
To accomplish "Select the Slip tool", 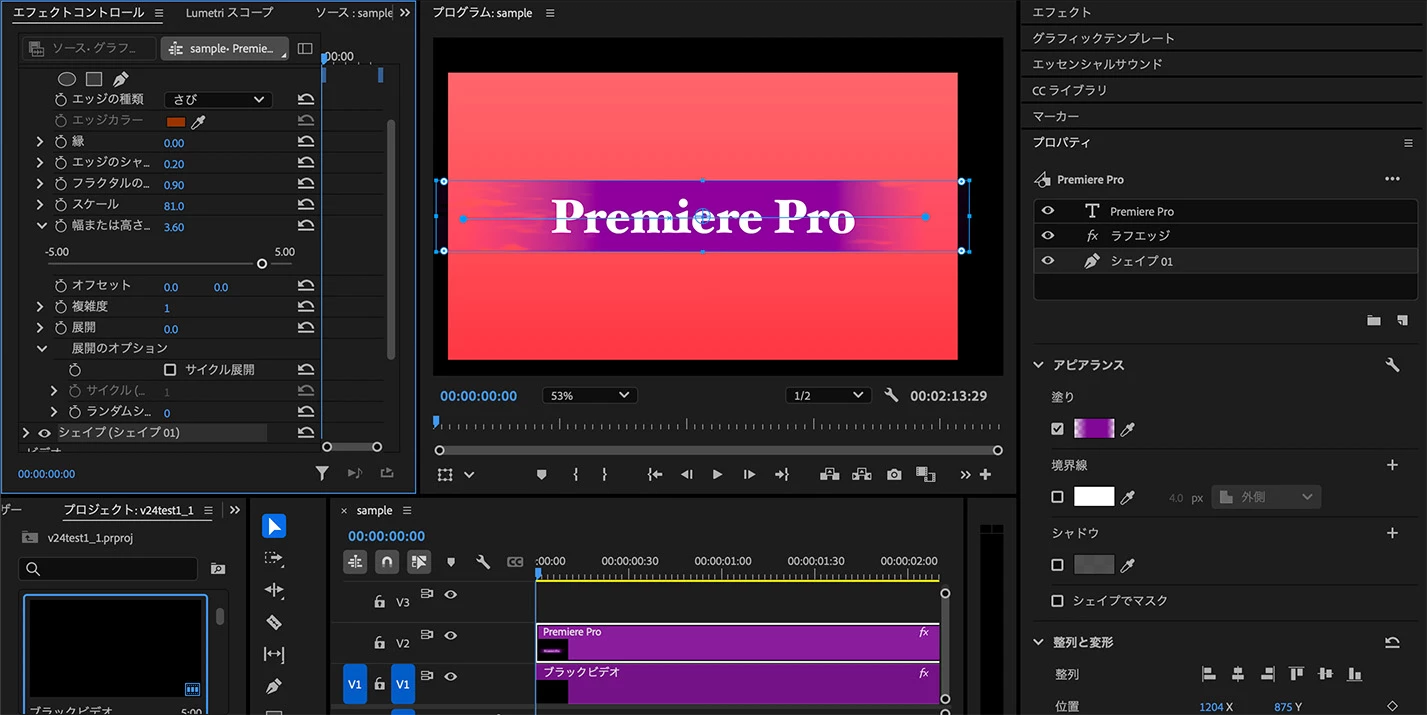I will point(274,654).
